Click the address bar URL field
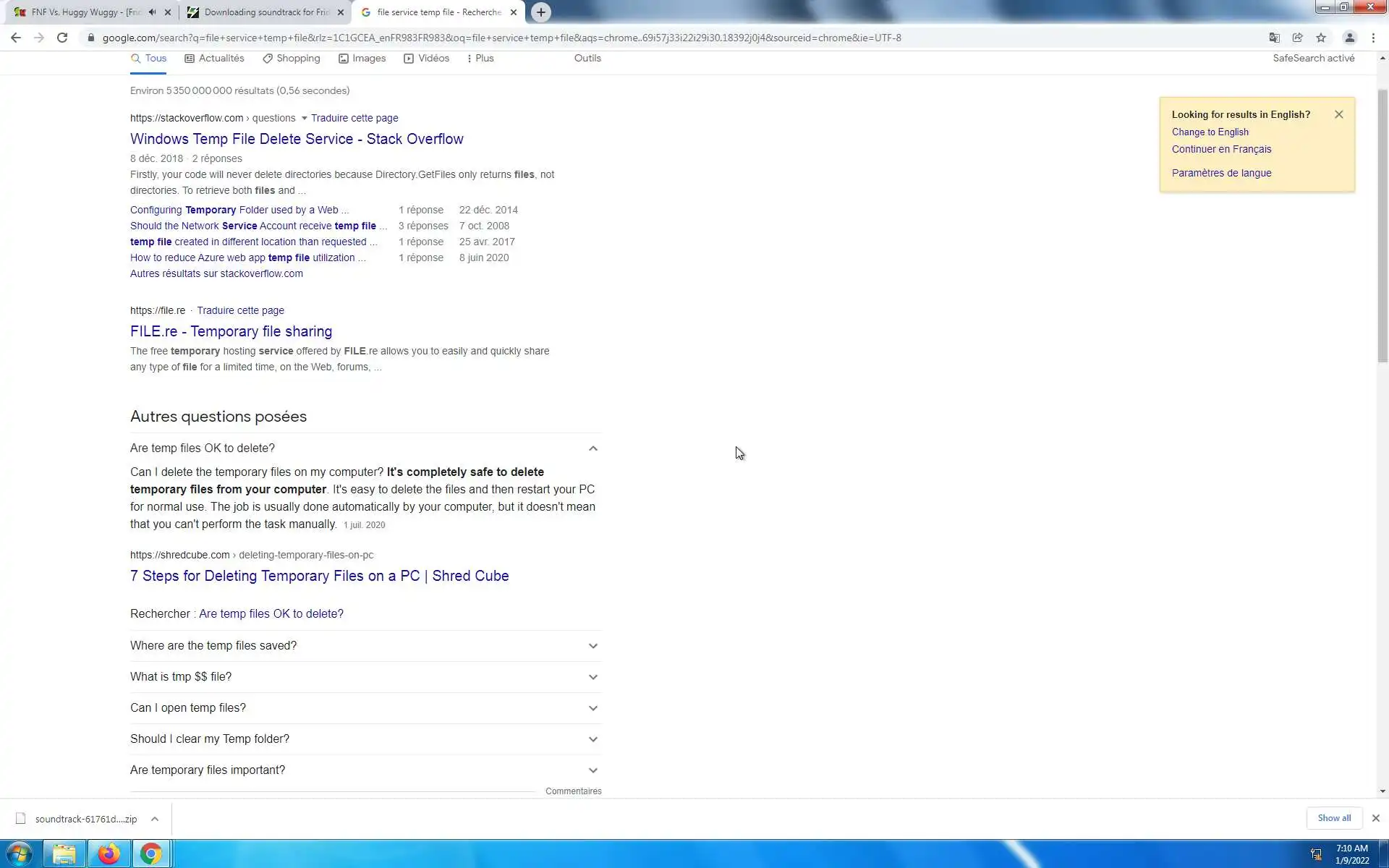Viewport: 1389px width, 868px height. click(501, 38)
